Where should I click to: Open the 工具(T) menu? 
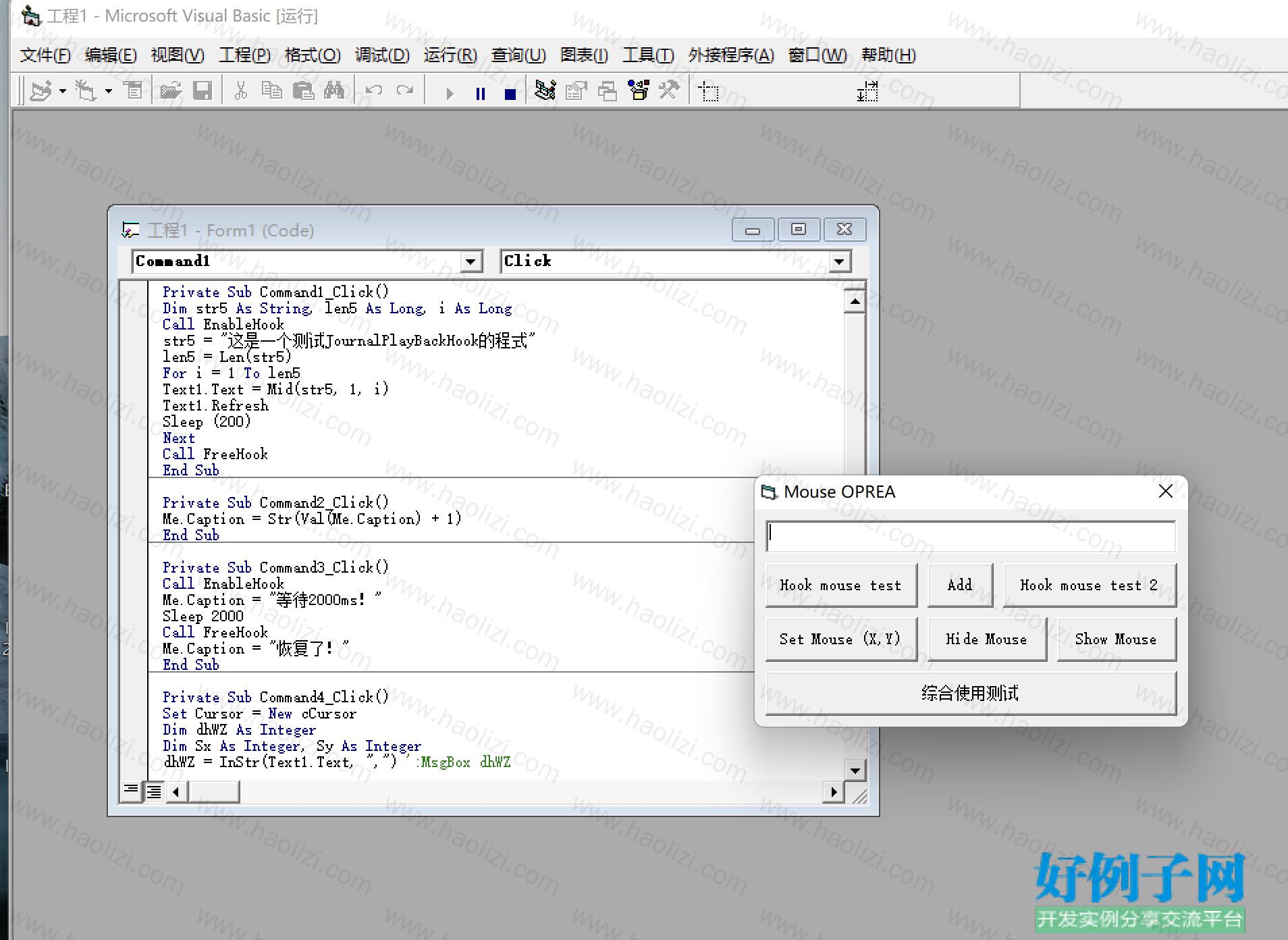(648, 55)
